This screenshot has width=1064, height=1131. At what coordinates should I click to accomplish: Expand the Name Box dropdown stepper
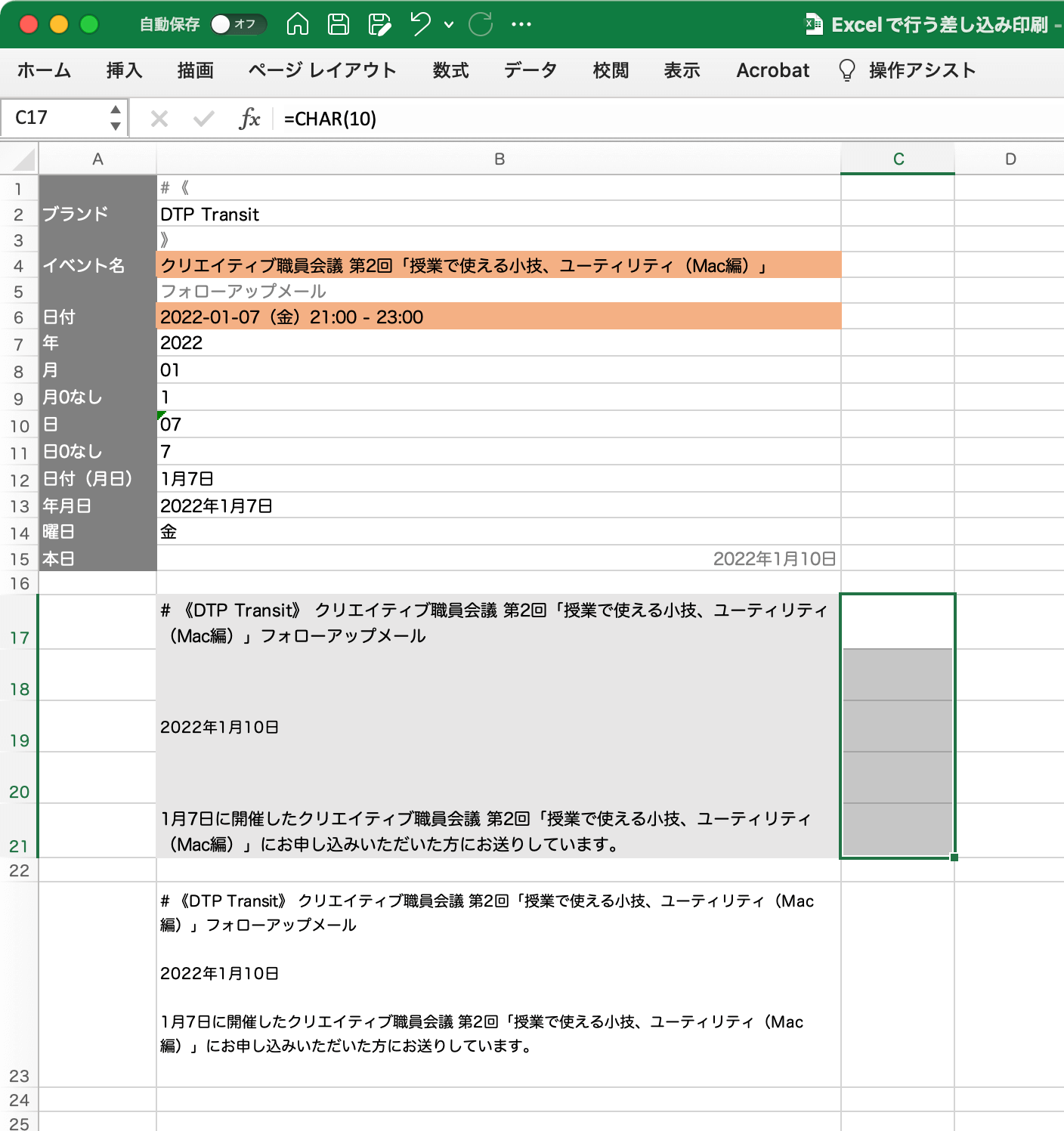click(116, 118)
